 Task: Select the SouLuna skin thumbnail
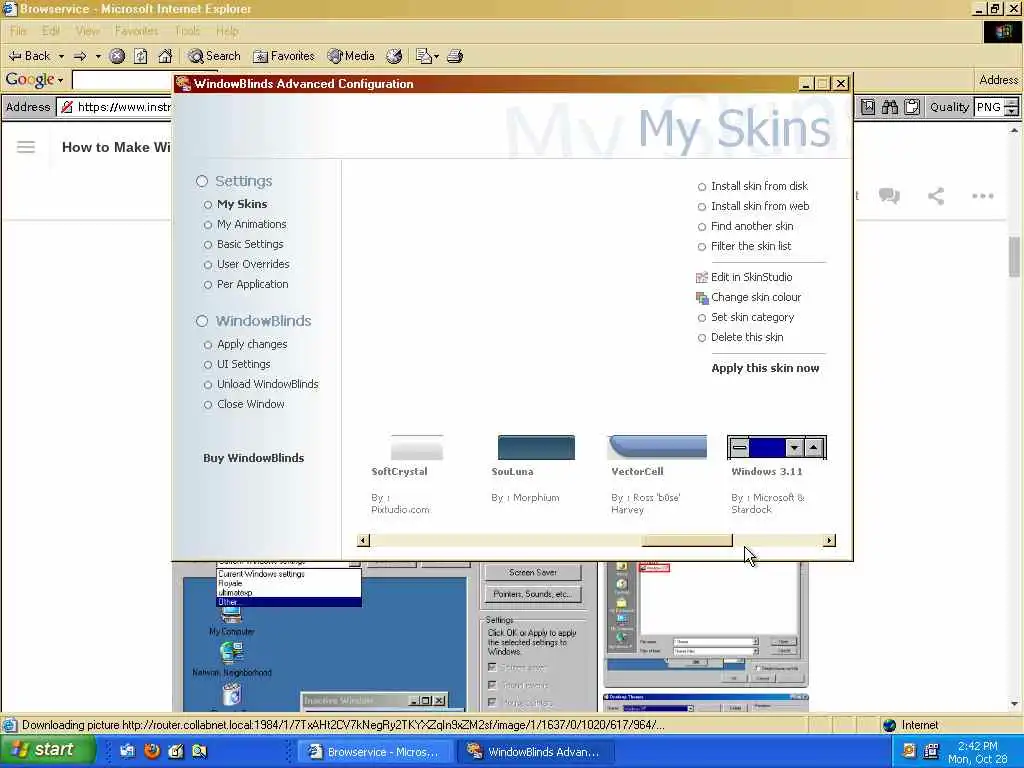point(536,448)
